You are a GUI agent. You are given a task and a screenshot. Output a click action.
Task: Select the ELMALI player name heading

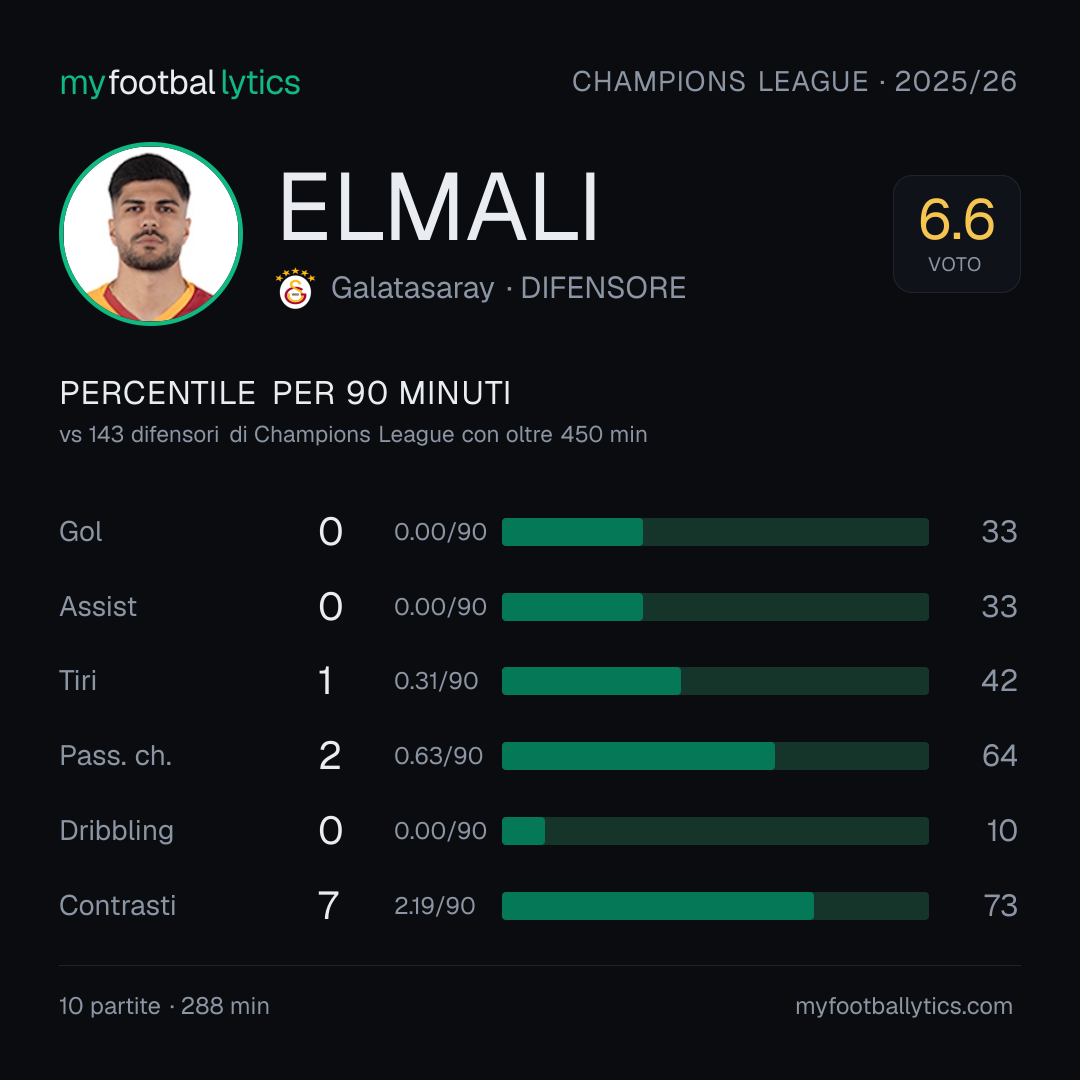[439, 207]
